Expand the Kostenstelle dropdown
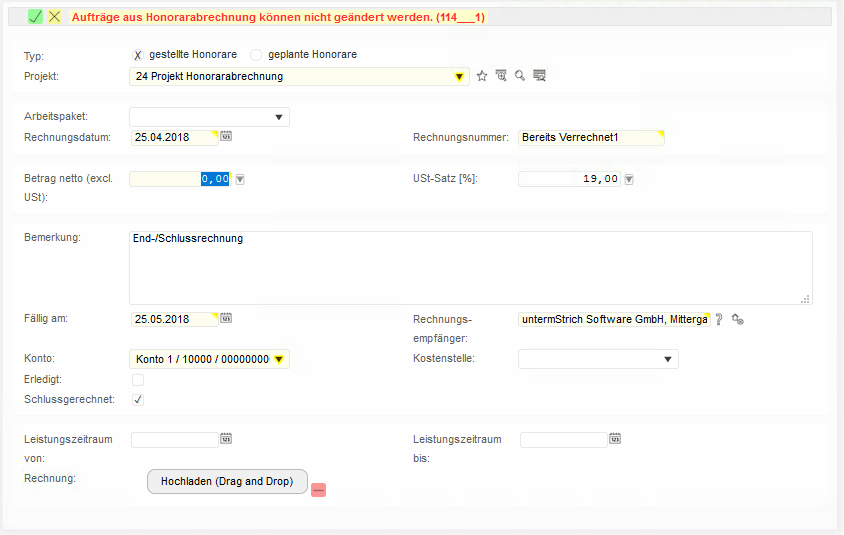Viewport: 844px width, 535px height. click(667, 359)
